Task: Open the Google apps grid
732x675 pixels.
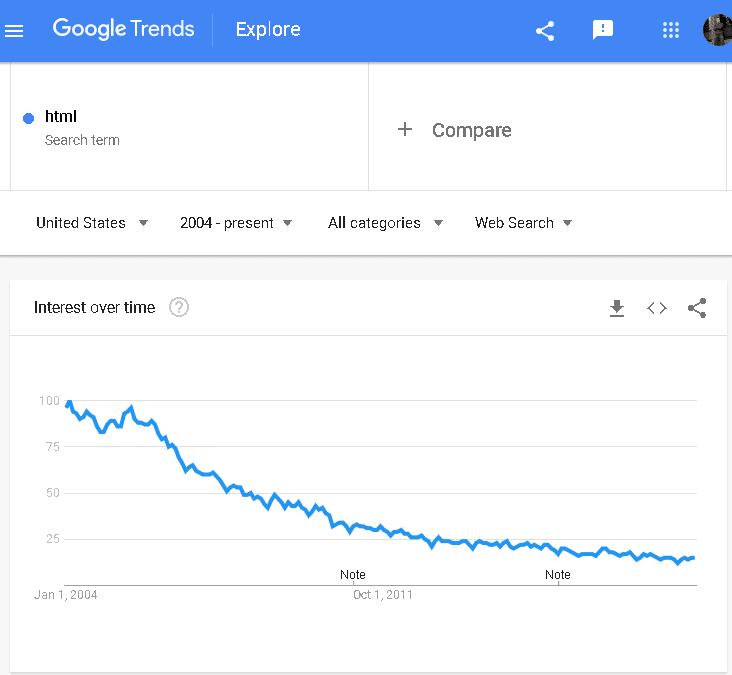Action: (x=671, y=30)
